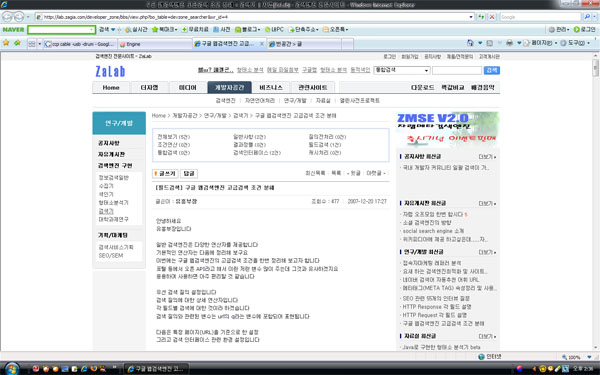Open the Naver toolbar 검색 dropdown arrow
This screenshot has height=375, width=600.
point(113,29)
